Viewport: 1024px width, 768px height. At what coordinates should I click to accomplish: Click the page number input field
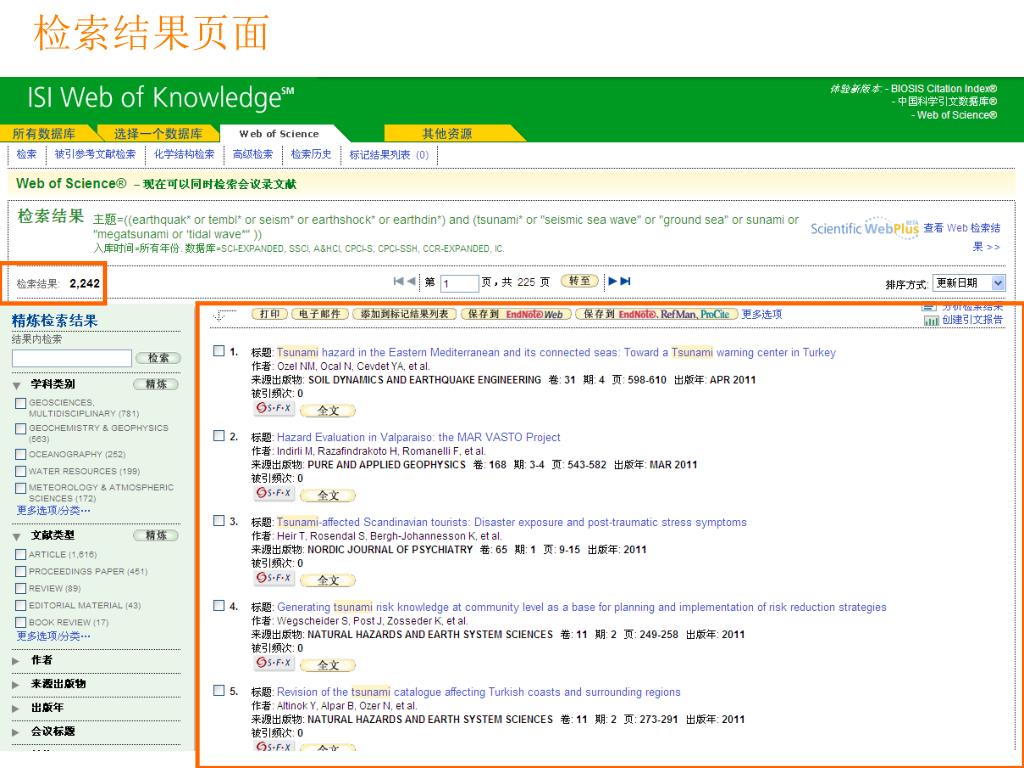[x=459, y=283]
